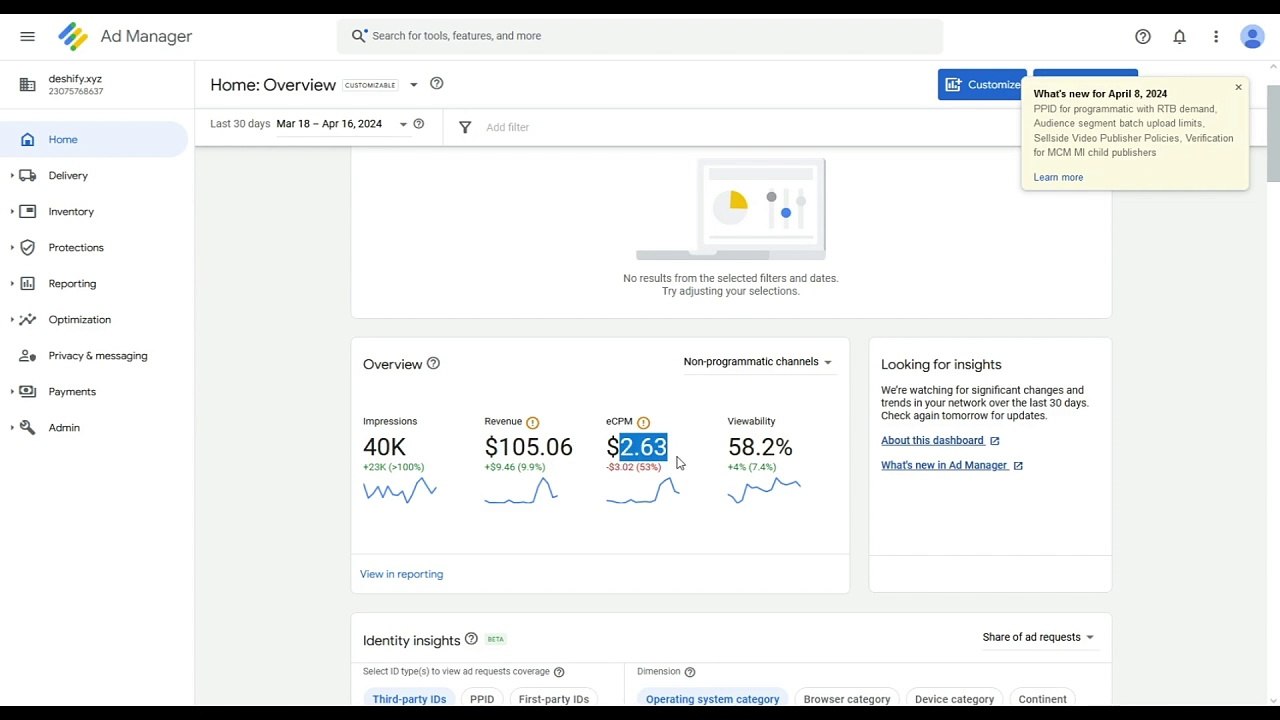Click the Admin wrench icon in sidebar
Image resolution: width=1280 pixels, height=720 pixels.
tap(28, 428)
